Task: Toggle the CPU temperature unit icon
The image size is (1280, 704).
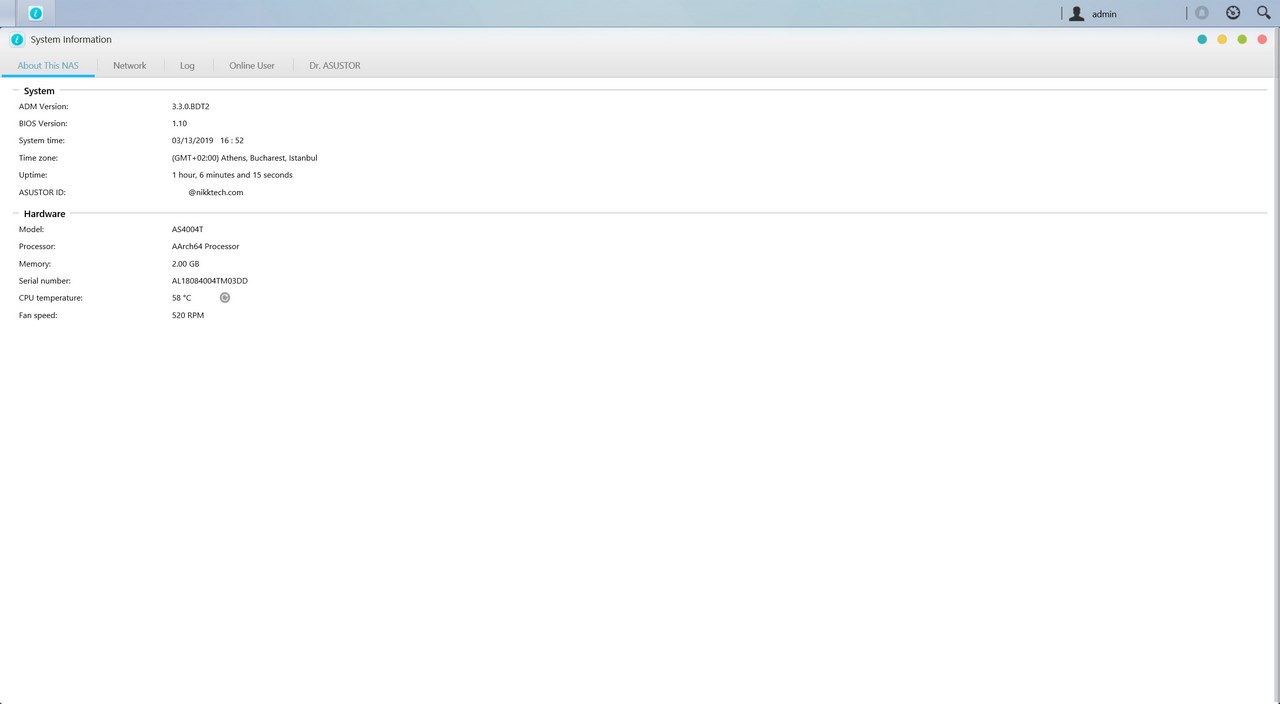Action: [225, 298]
